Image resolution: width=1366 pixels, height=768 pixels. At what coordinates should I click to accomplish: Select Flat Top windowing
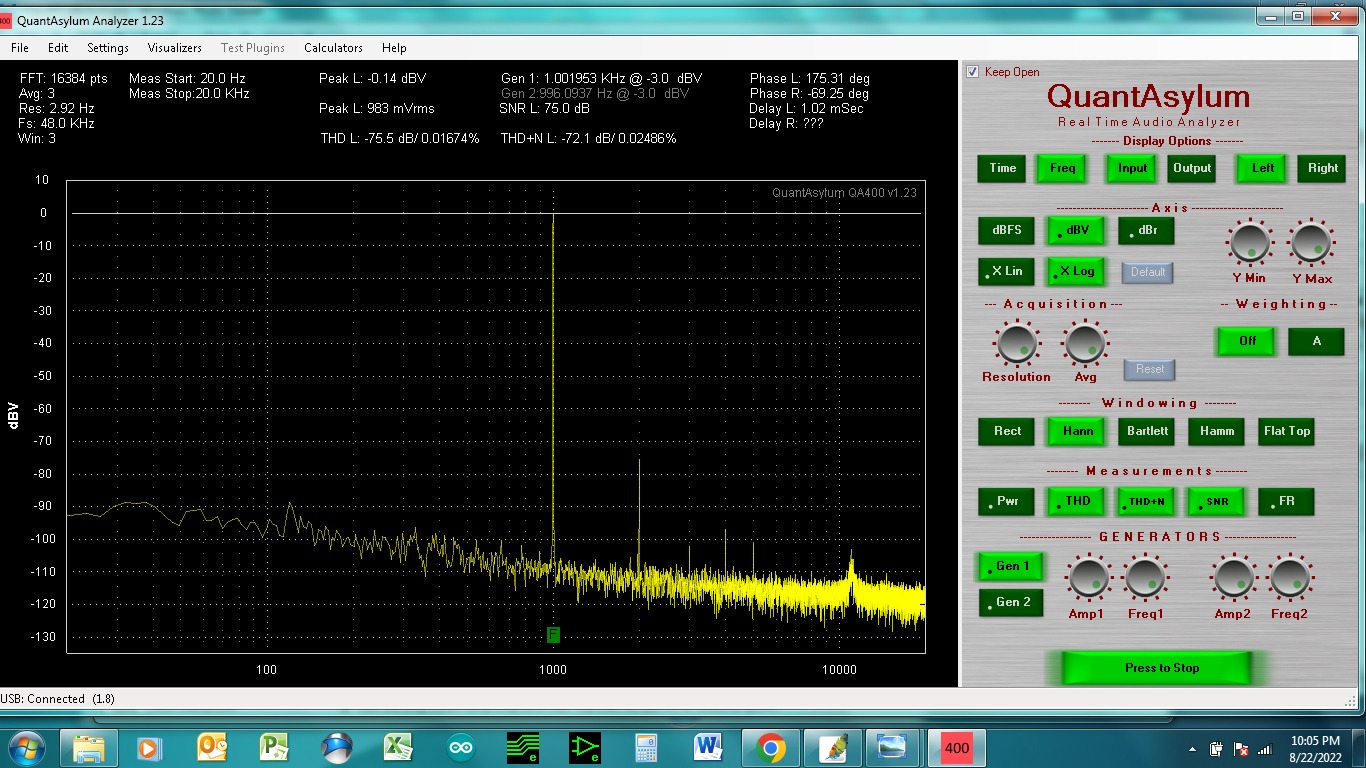(1286, 431)
